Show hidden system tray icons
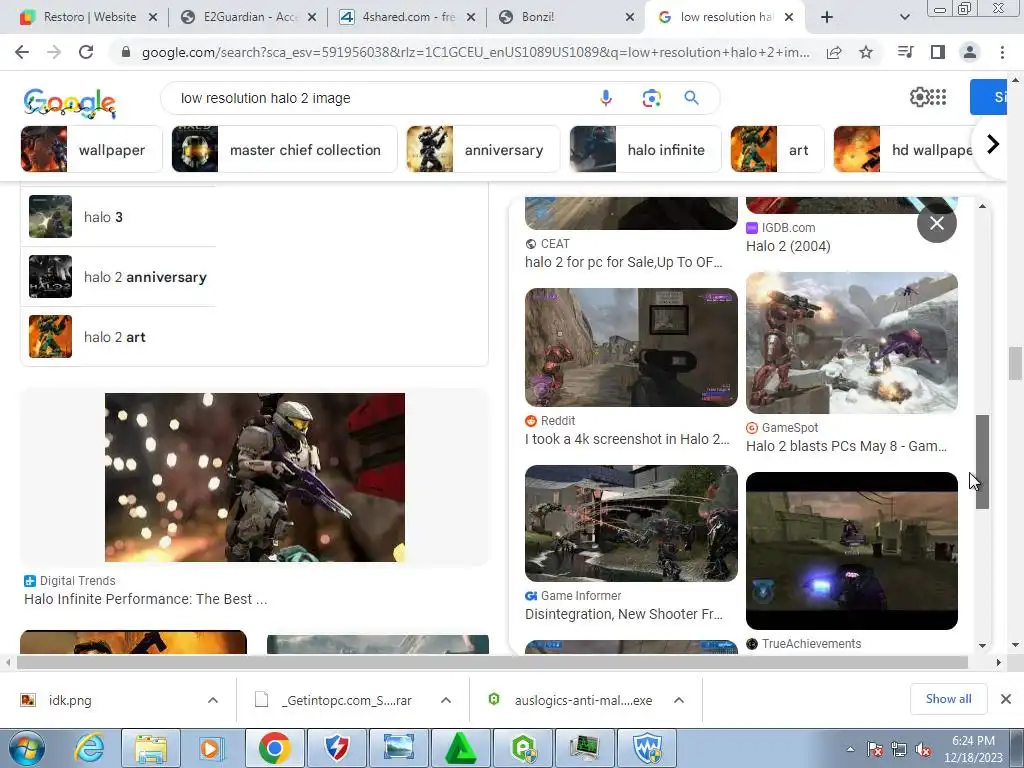 click(850, 749)
